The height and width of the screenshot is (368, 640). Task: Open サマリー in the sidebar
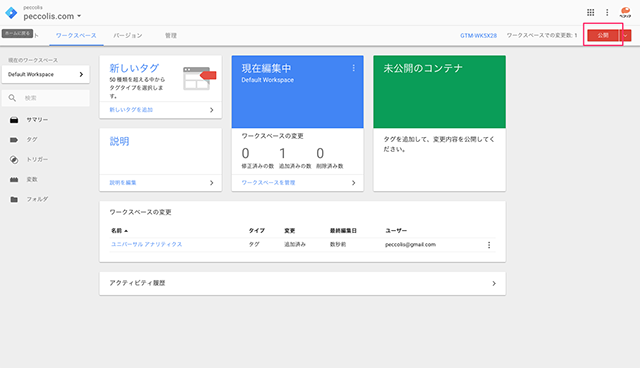(37, 120)
